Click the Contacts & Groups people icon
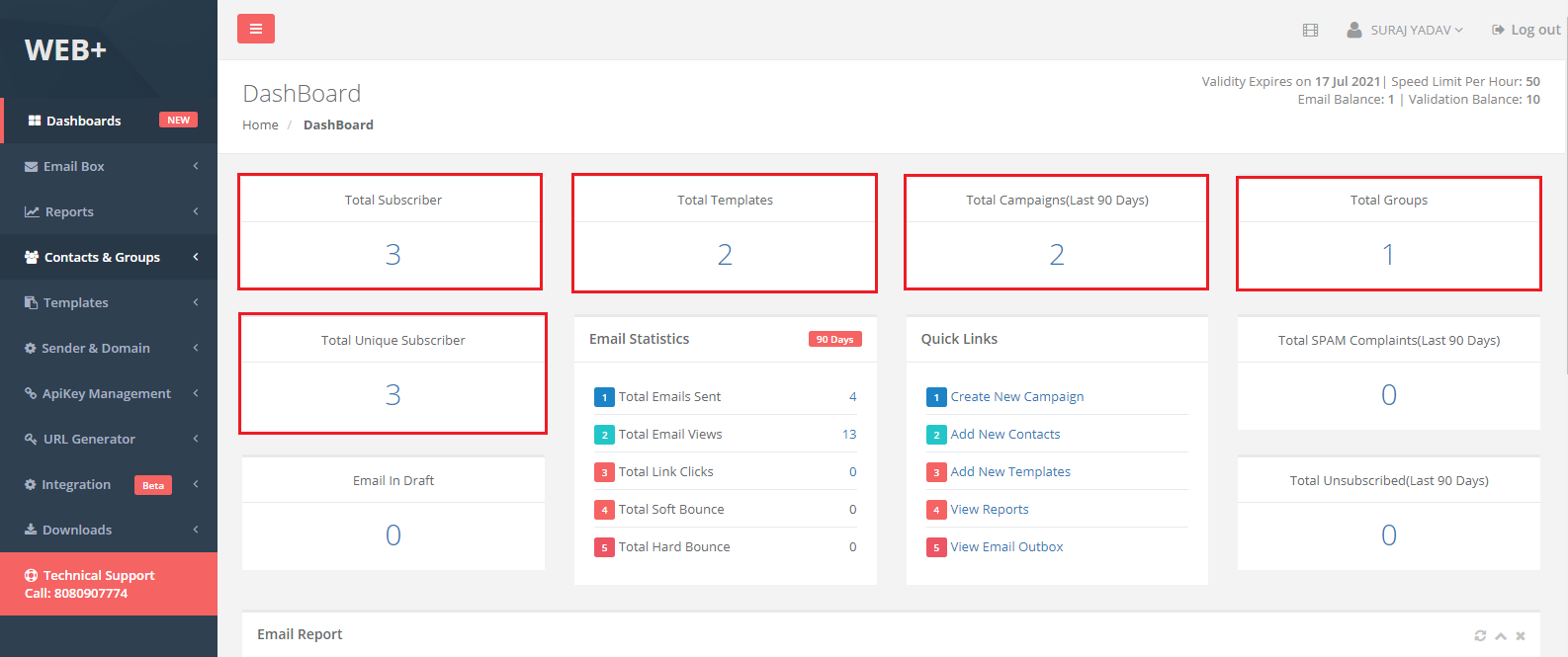Viewport: 1568px width, 657px height. tap(32, 257)
